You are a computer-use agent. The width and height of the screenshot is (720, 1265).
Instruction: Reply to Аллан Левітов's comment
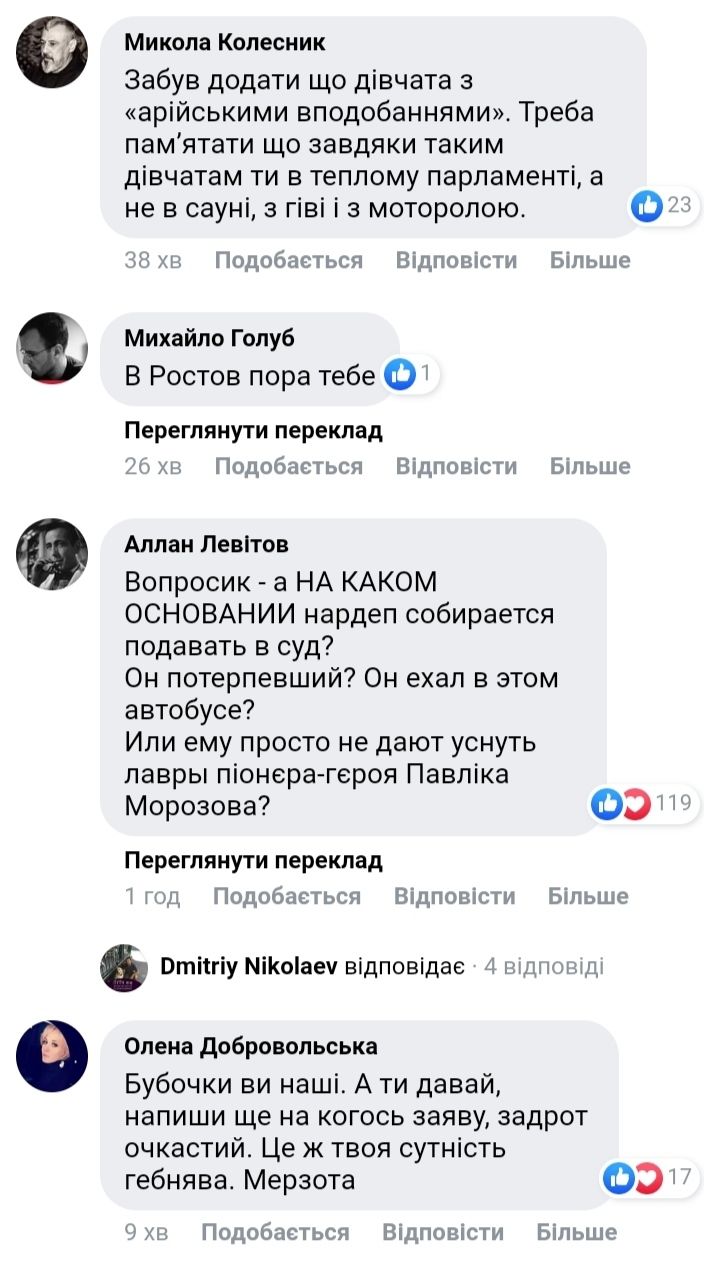tap(454, 896)
